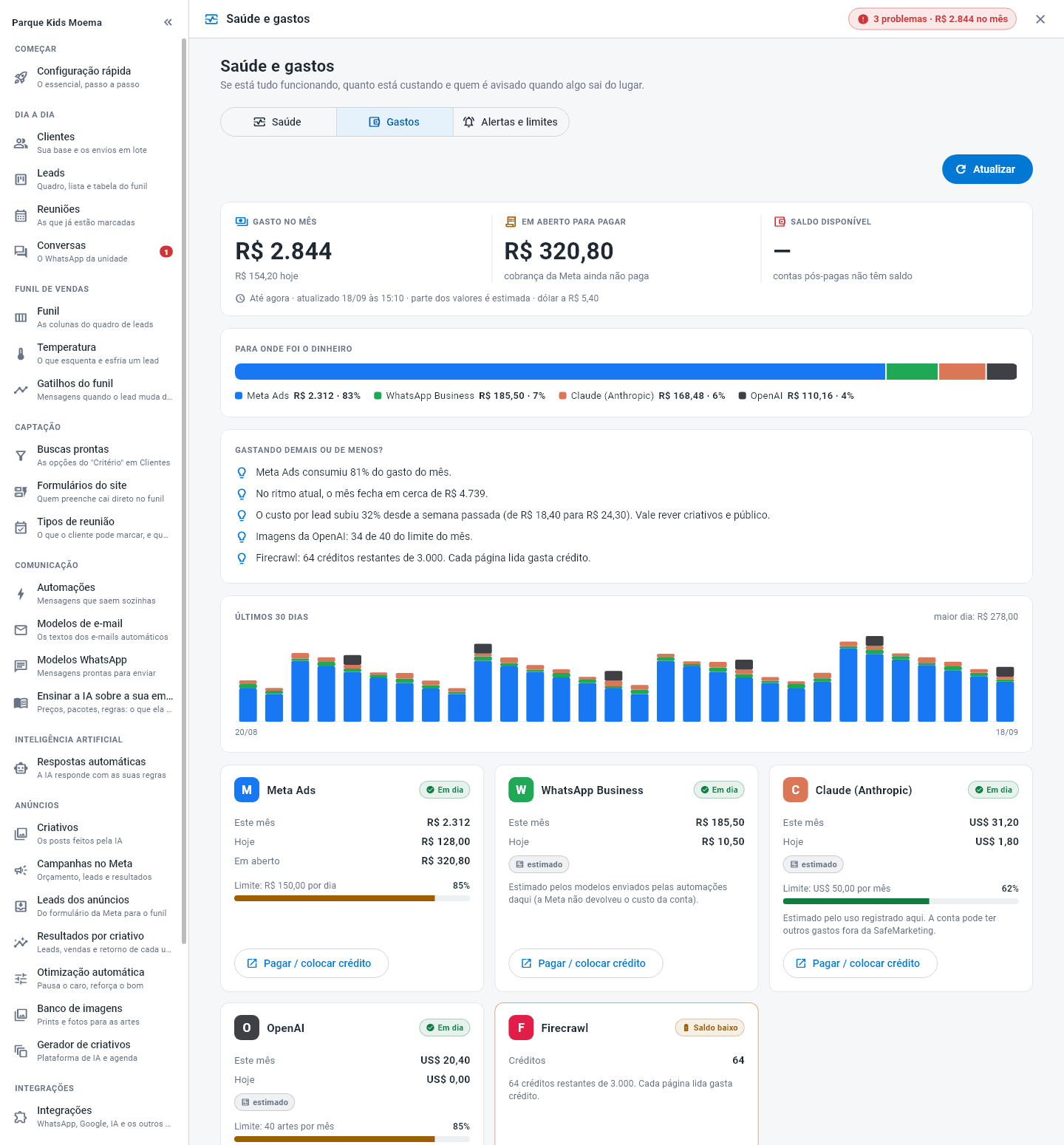Pay or add credit for Claude (Anthropic)
Screen dimensions: 1064x1145
pyautogui.click(x=860, y=963)
